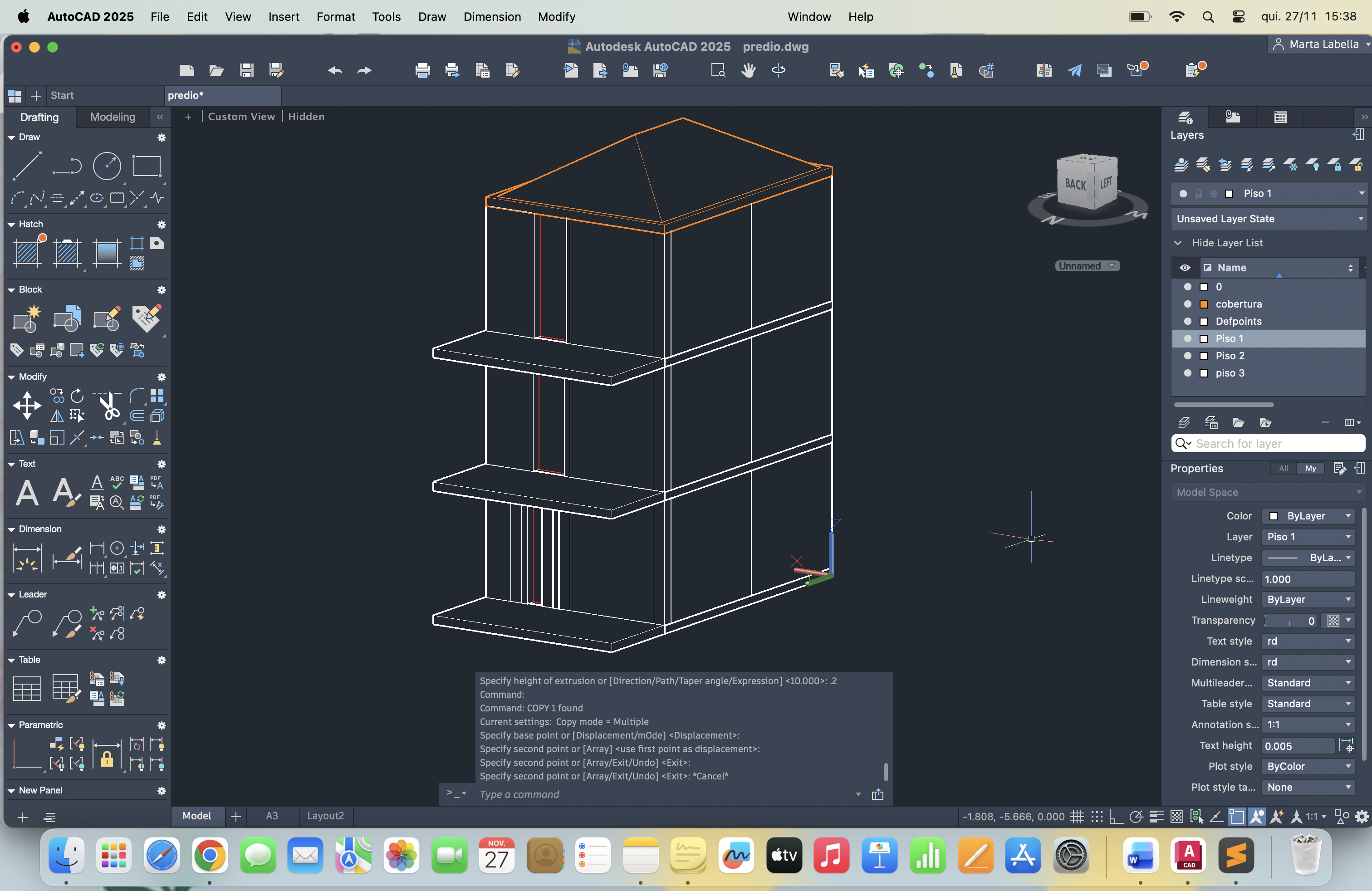1372x891 pixels.
Task: Toggle visibility of Piso 2 layer
Action: coord(1187,356)
